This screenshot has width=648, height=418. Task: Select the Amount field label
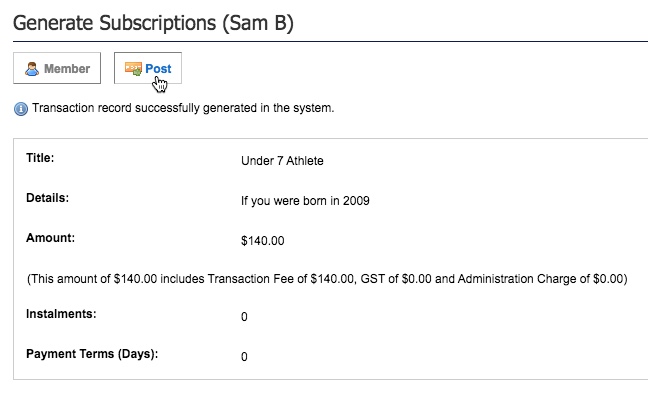(48, 238)
